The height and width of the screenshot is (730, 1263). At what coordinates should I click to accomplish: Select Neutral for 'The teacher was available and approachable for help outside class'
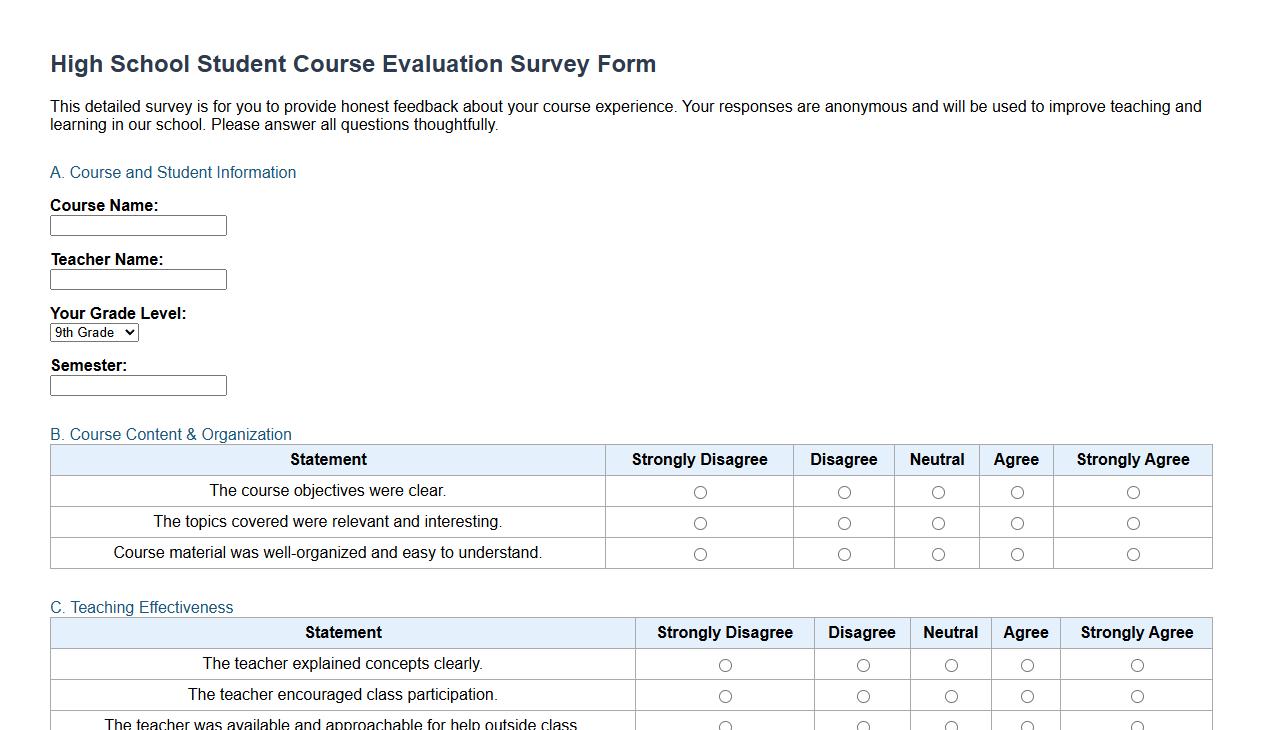pyautogui.click(x=950, y=724)
